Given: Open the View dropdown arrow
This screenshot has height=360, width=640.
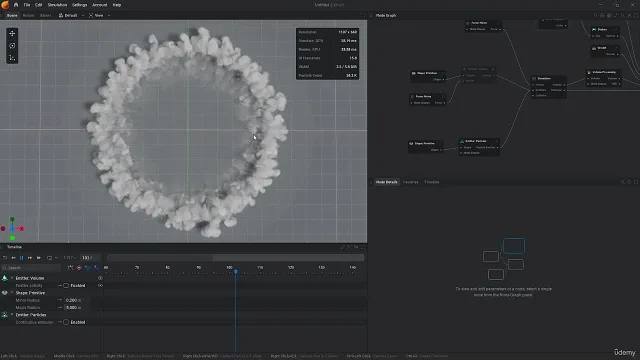Looking at the screenshot, I should 109,16.
